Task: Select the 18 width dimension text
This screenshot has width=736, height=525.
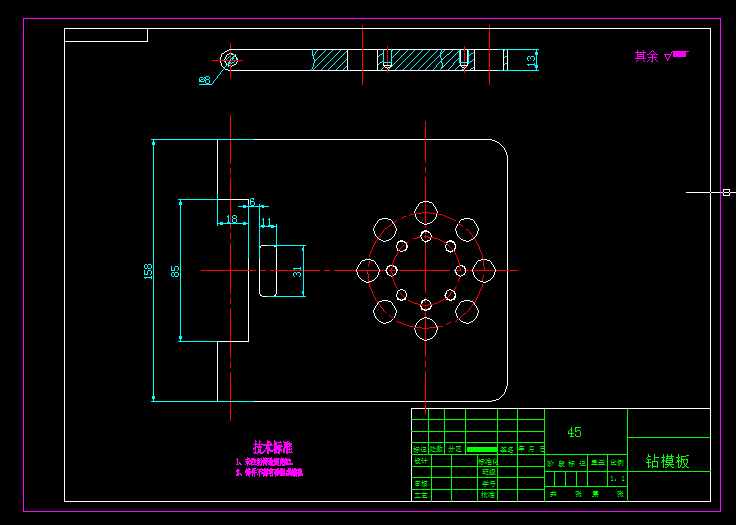Action: (x=232, y=219)
